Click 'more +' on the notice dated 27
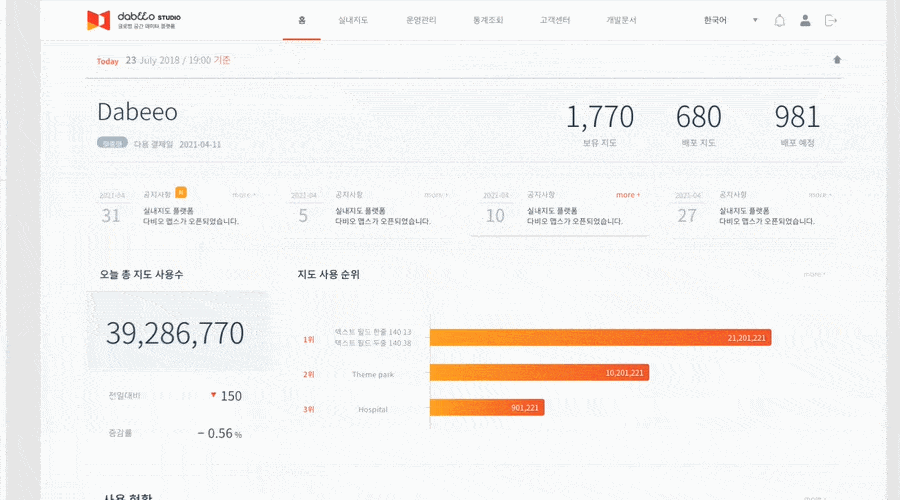 click(x=820, y=195)
